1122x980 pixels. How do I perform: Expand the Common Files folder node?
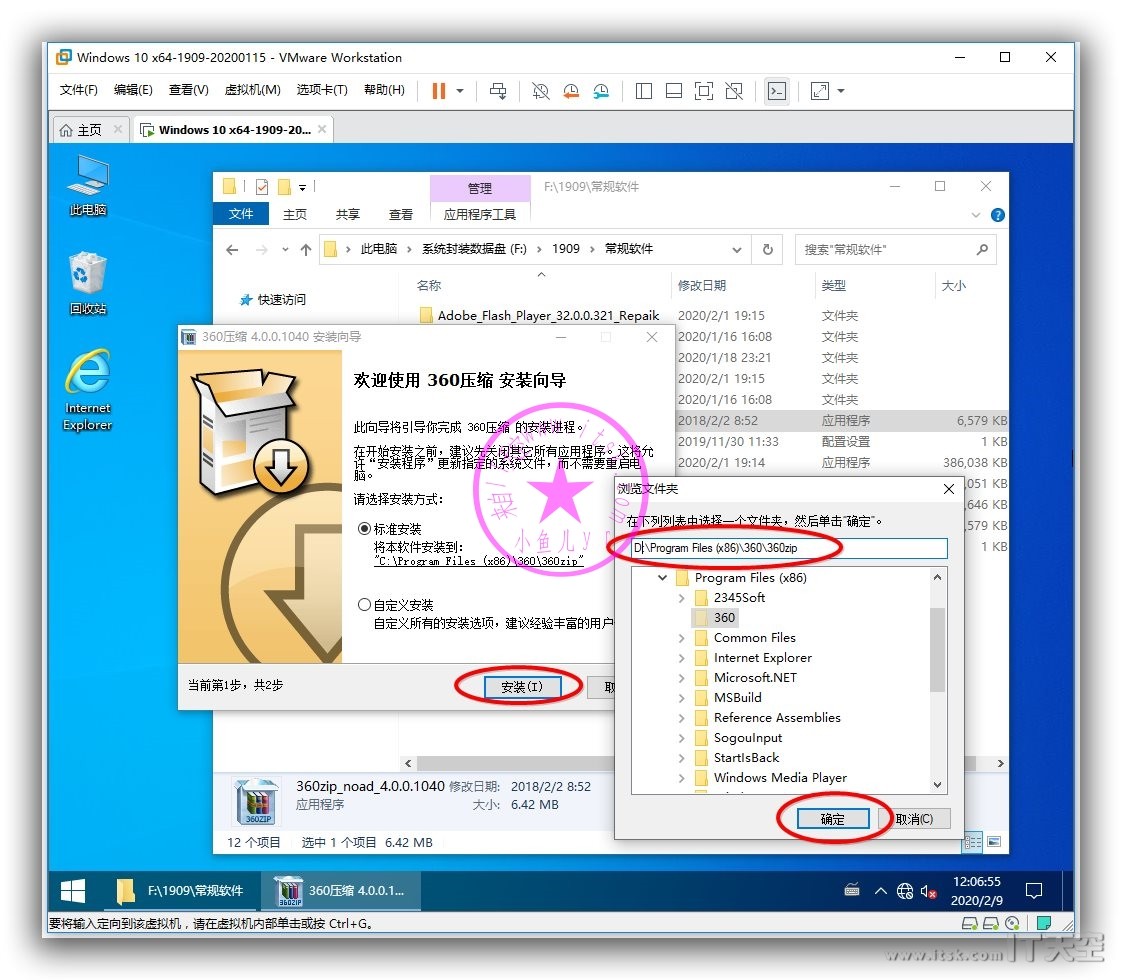point(681,637)
